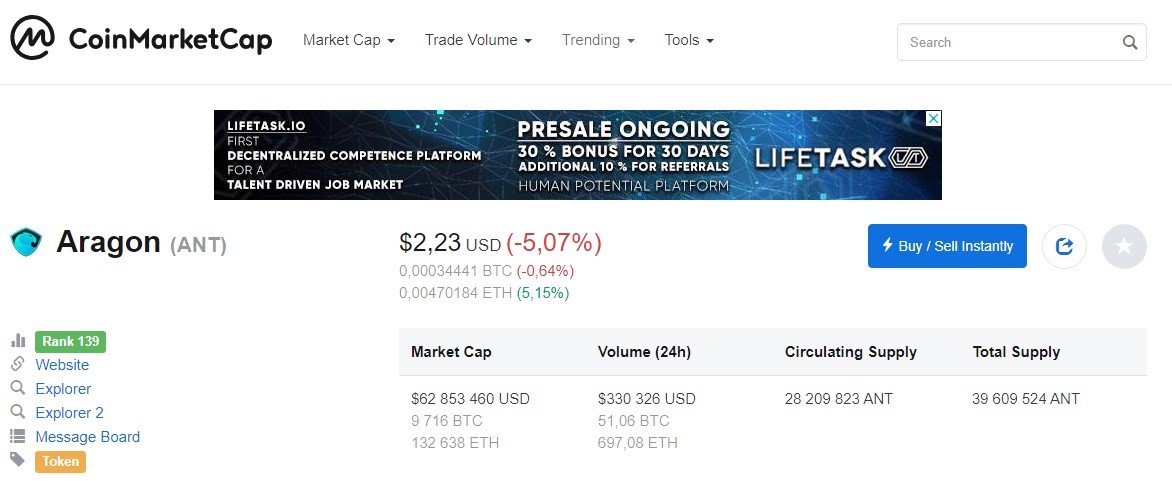Click the Buy / Sell Instantly button
This screenshot has width=1172, height=481.
(x=947, y=246)
